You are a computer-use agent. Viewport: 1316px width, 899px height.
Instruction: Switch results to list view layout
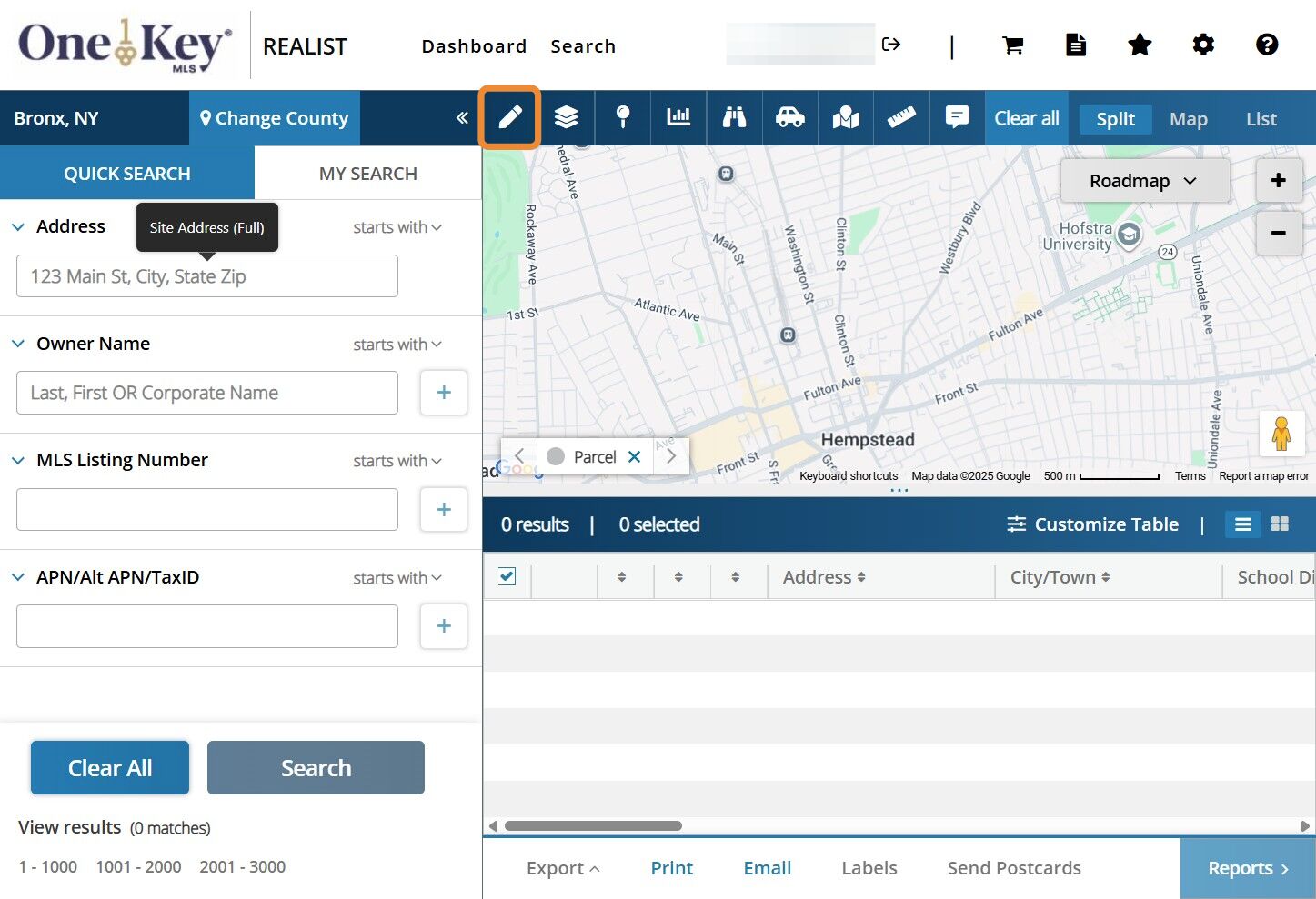[1243, 524]
